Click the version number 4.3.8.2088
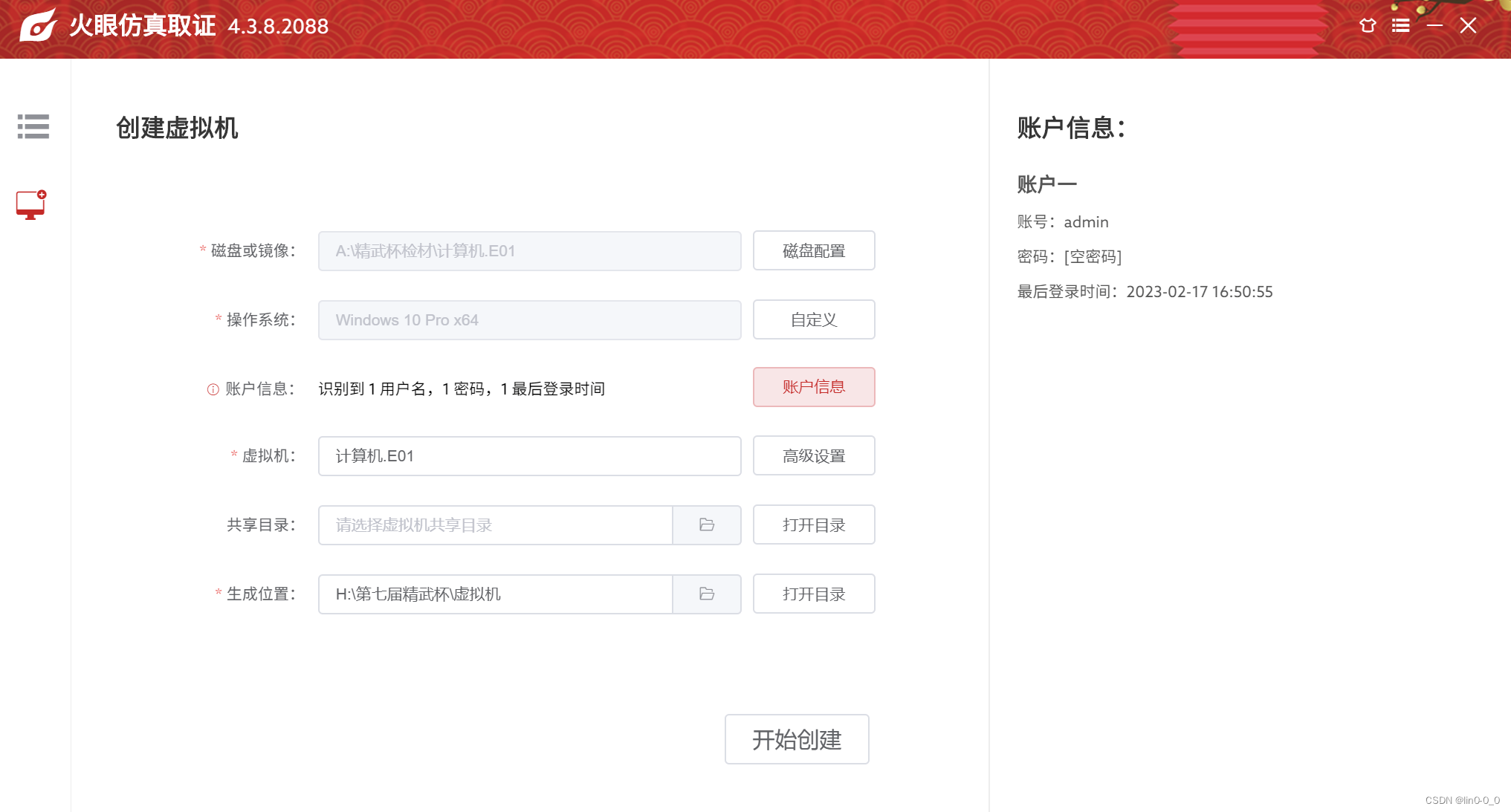Viewport: 1511px width, 812px height. [x=278, y=27]
